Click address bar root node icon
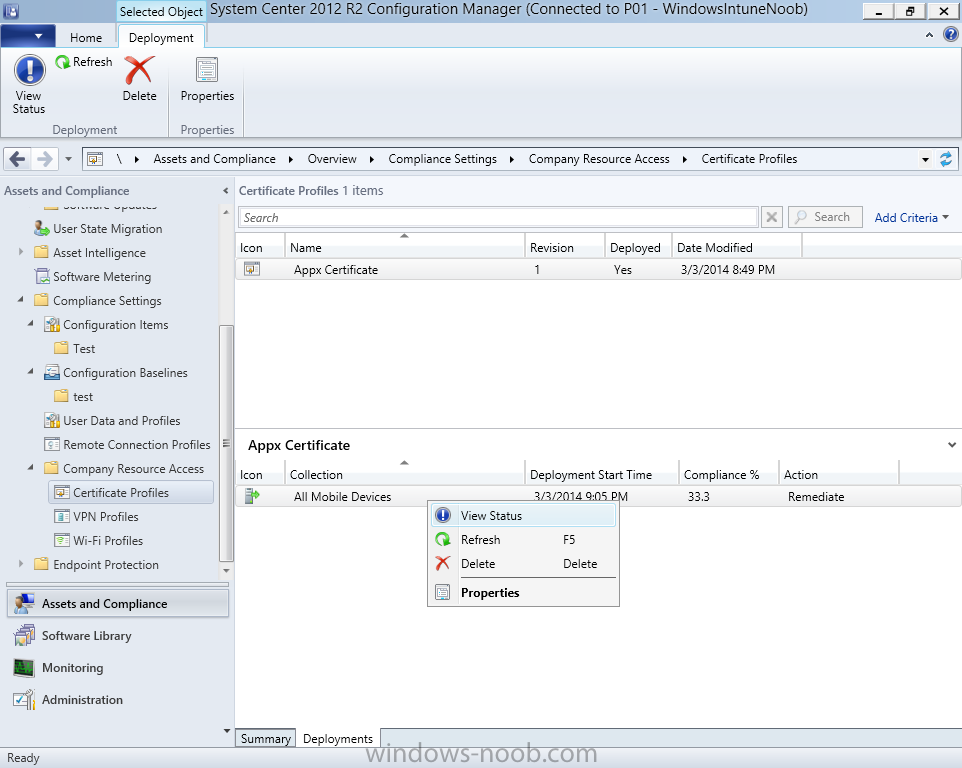Screen dimensions: 962x768 coord(95,159)
